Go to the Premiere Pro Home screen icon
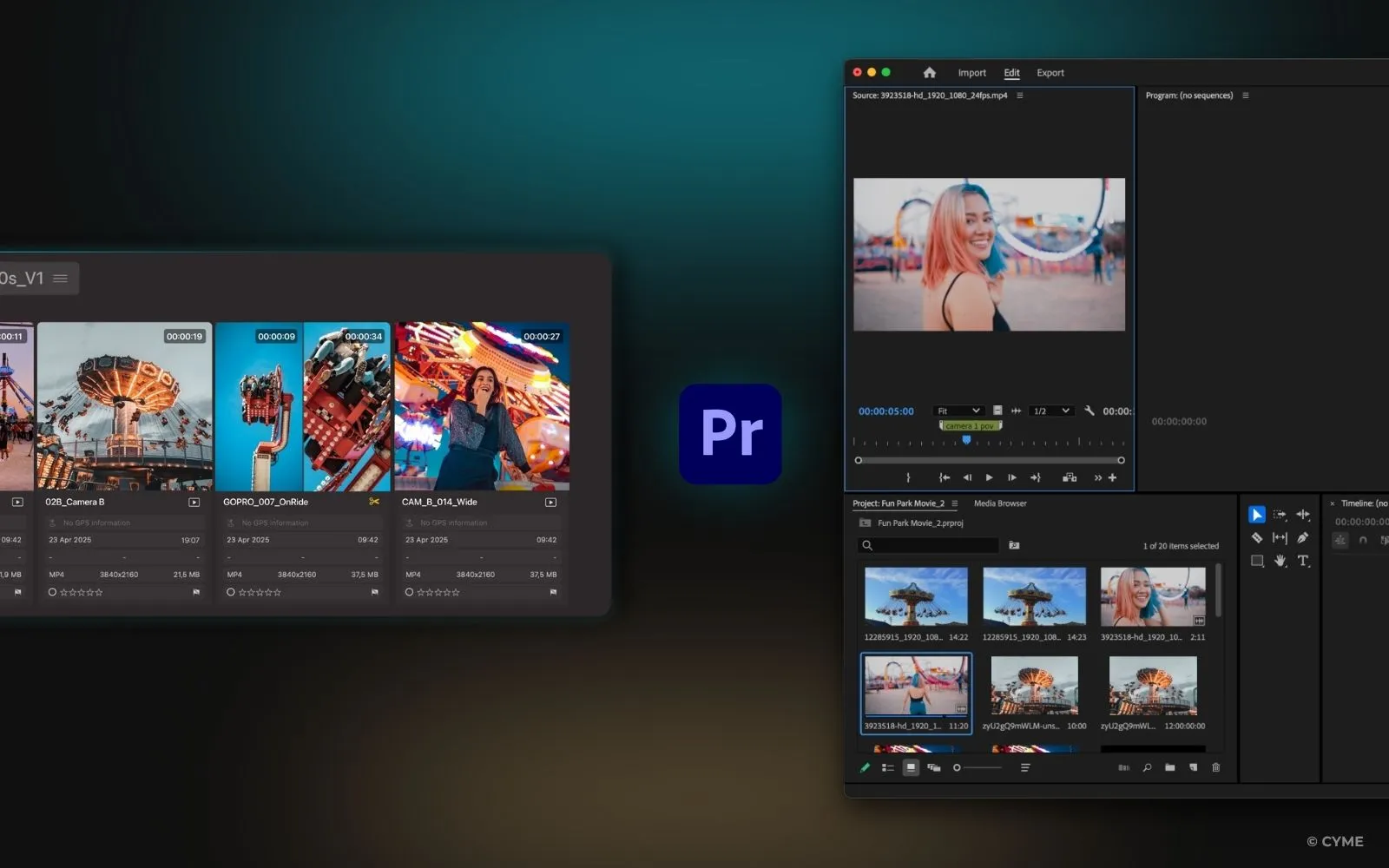The width and height of the screenshot is (1389, 868). tap(929, 73)
